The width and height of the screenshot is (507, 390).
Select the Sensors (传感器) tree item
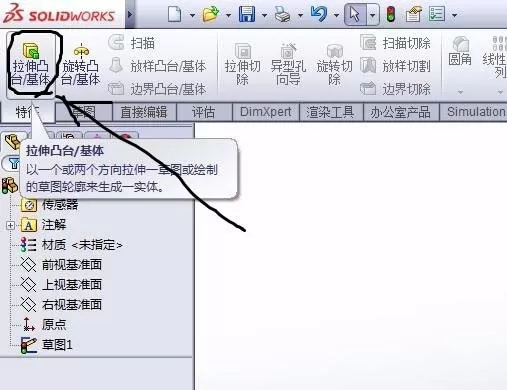[50, 205]
